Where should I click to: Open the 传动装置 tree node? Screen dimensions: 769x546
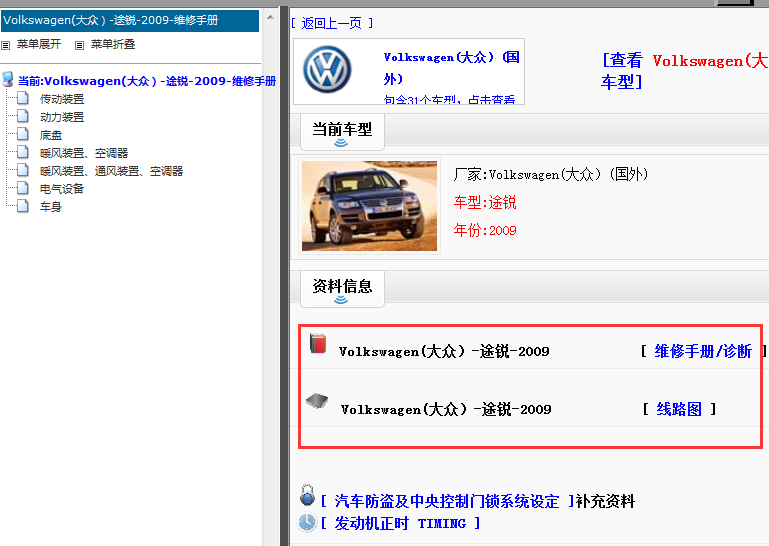tap(62, 99)
